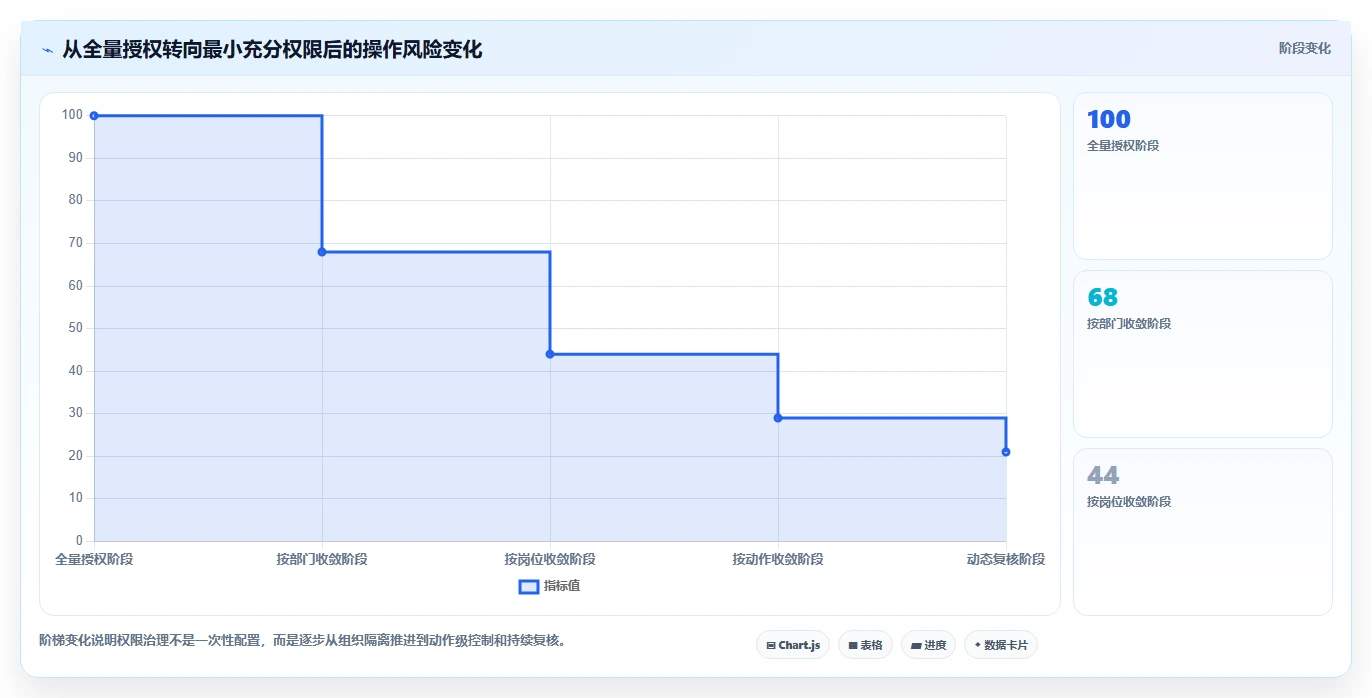The height and width of the screenshot is (698, 1372).
Task: Select the data point valued 68
Action: click(322, 252)
